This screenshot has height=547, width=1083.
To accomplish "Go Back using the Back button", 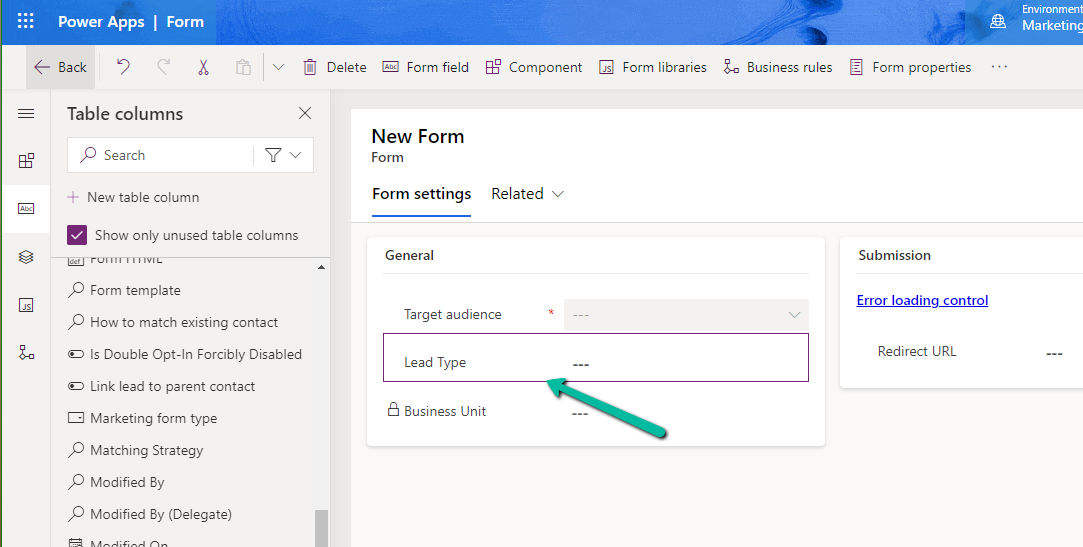I will click(60, 67).
